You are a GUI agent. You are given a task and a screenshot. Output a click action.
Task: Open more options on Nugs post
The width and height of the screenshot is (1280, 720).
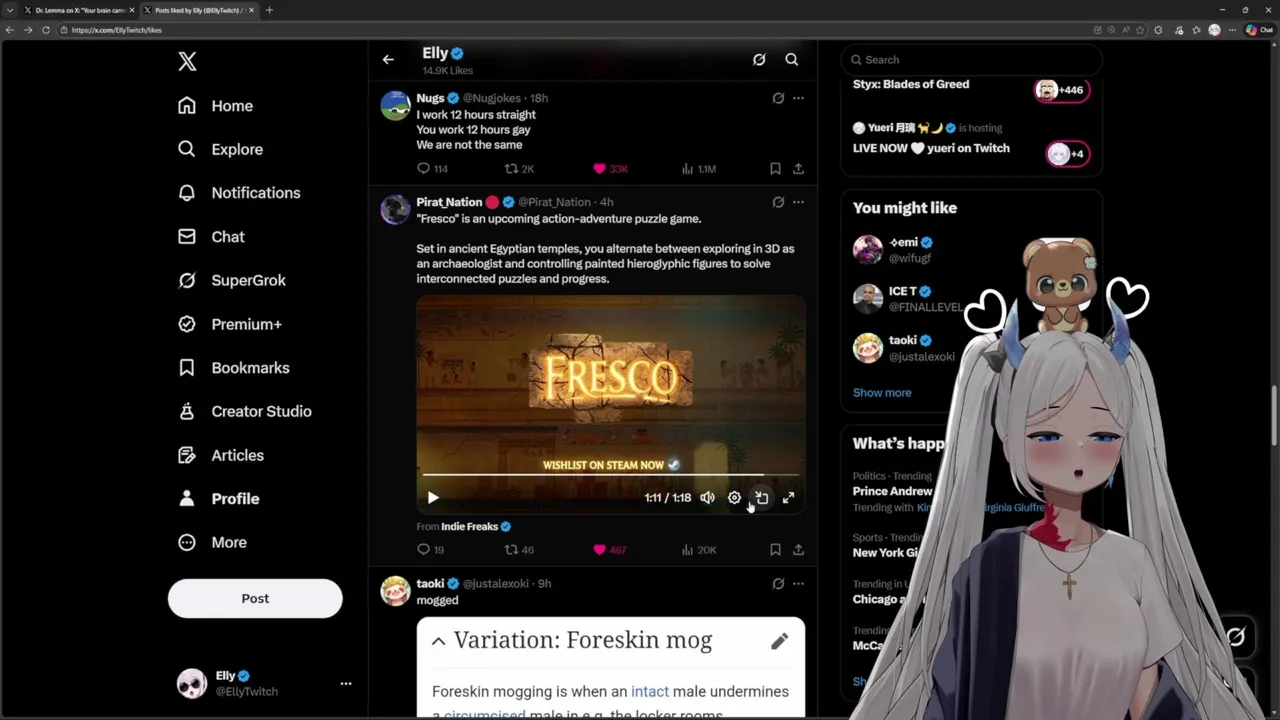798,98
